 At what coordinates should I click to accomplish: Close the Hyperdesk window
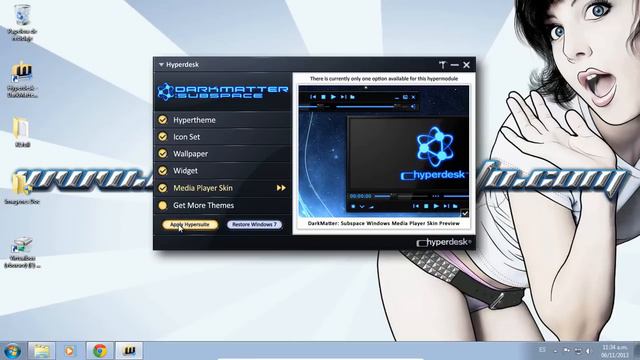coord(467,64)
